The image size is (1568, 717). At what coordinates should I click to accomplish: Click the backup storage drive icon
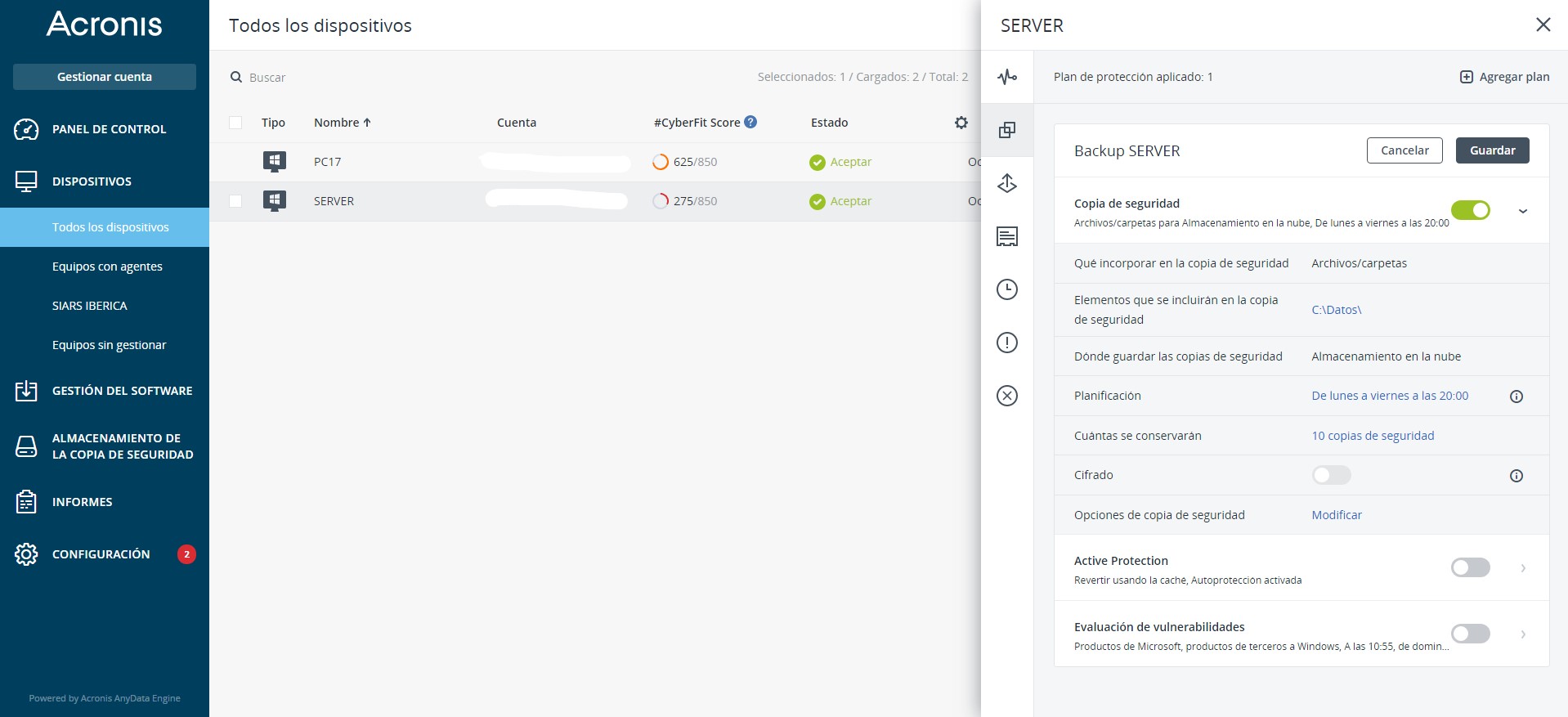coord(26,446)
